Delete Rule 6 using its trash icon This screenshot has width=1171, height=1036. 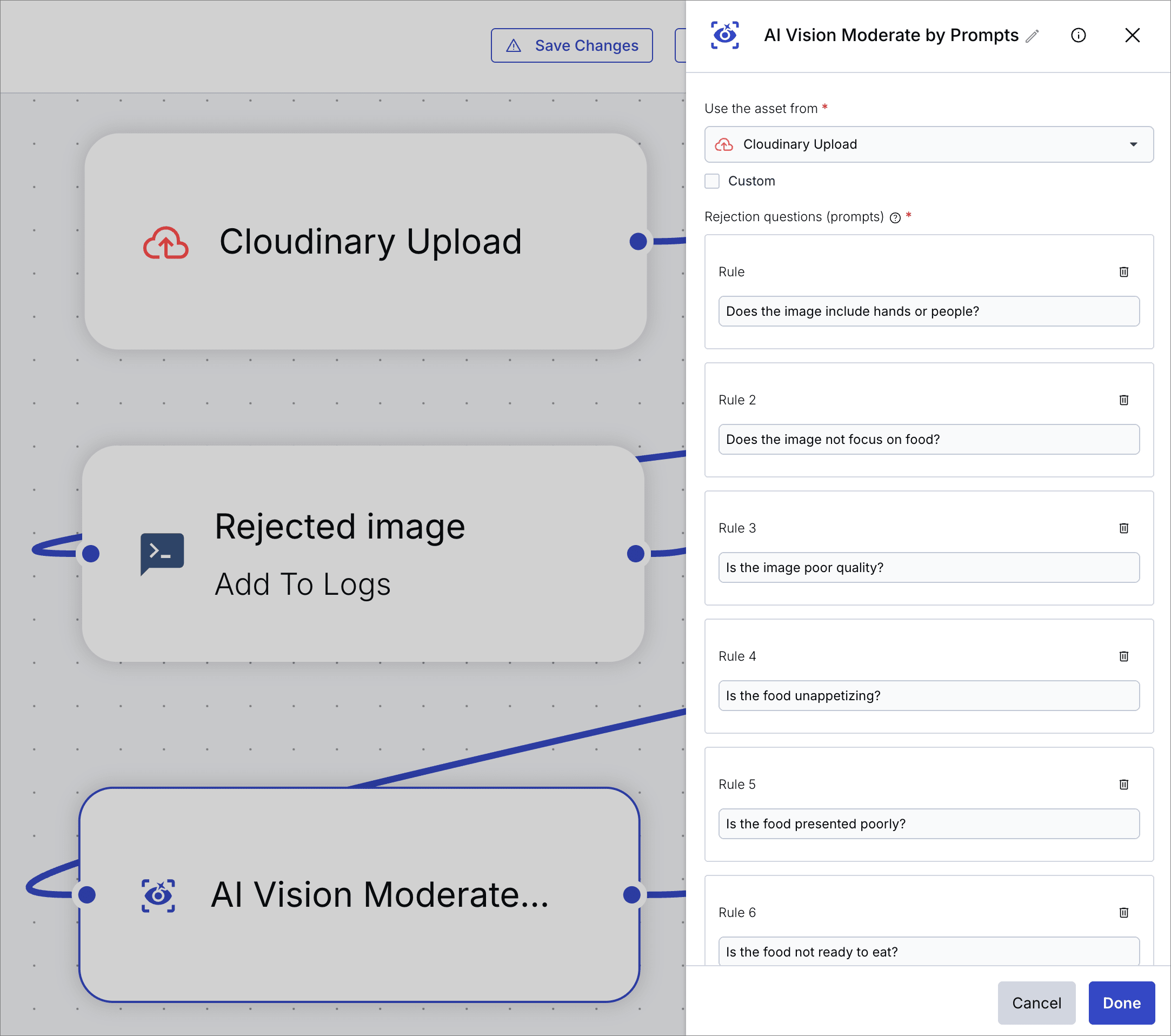point(1123,913)
